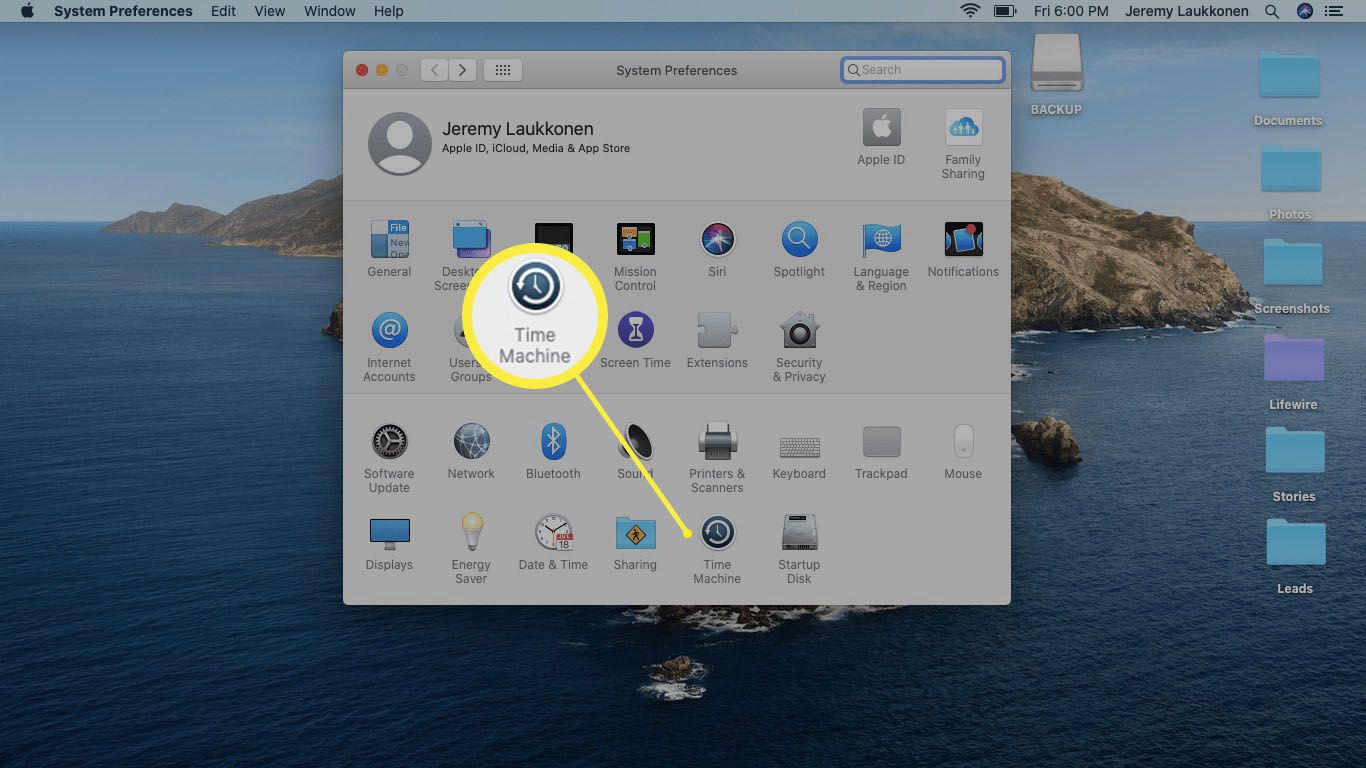Select the Leads folder on the desktop

point(1295,542)
